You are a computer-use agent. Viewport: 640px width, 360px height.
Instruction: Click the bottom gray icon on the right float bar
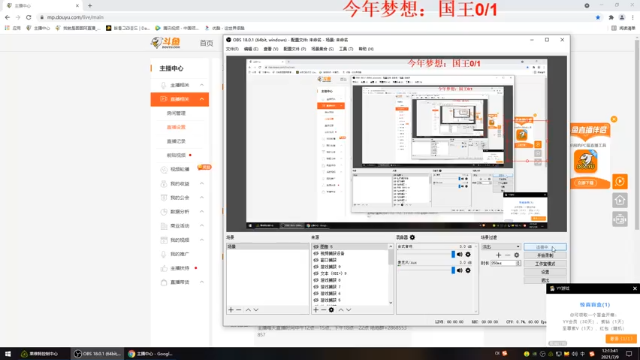620,219
